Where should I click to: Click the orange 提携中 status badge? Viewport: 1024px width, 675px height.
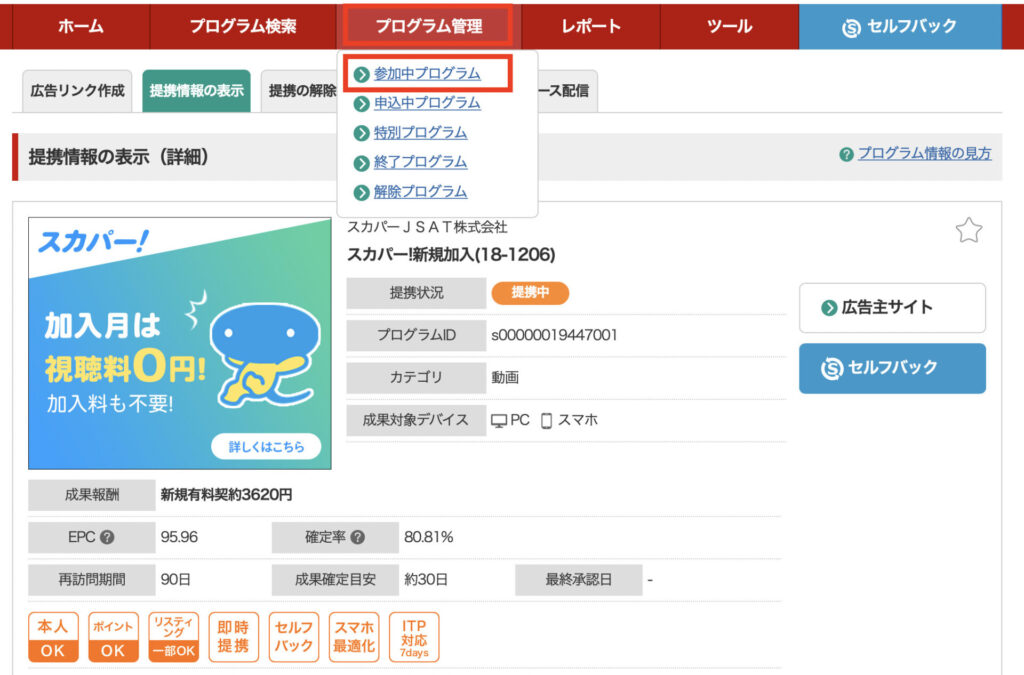[530, 293]
